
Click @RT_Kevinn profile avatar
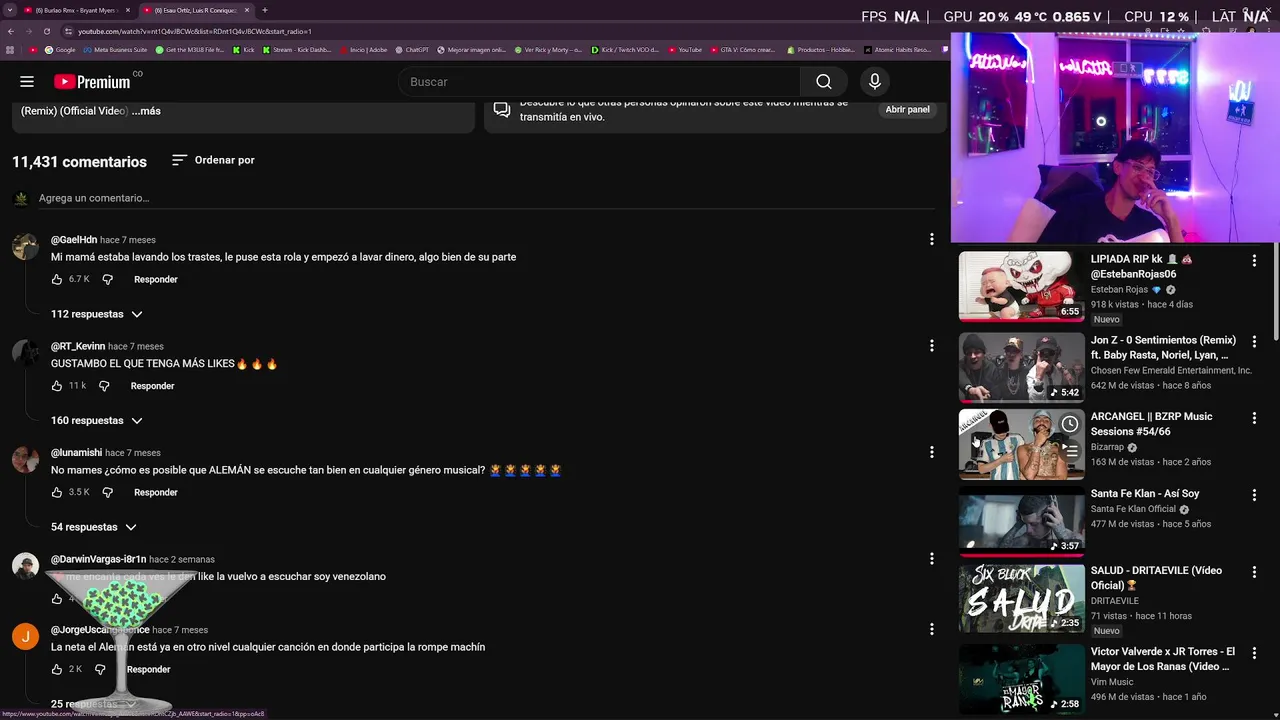(25, 352)
